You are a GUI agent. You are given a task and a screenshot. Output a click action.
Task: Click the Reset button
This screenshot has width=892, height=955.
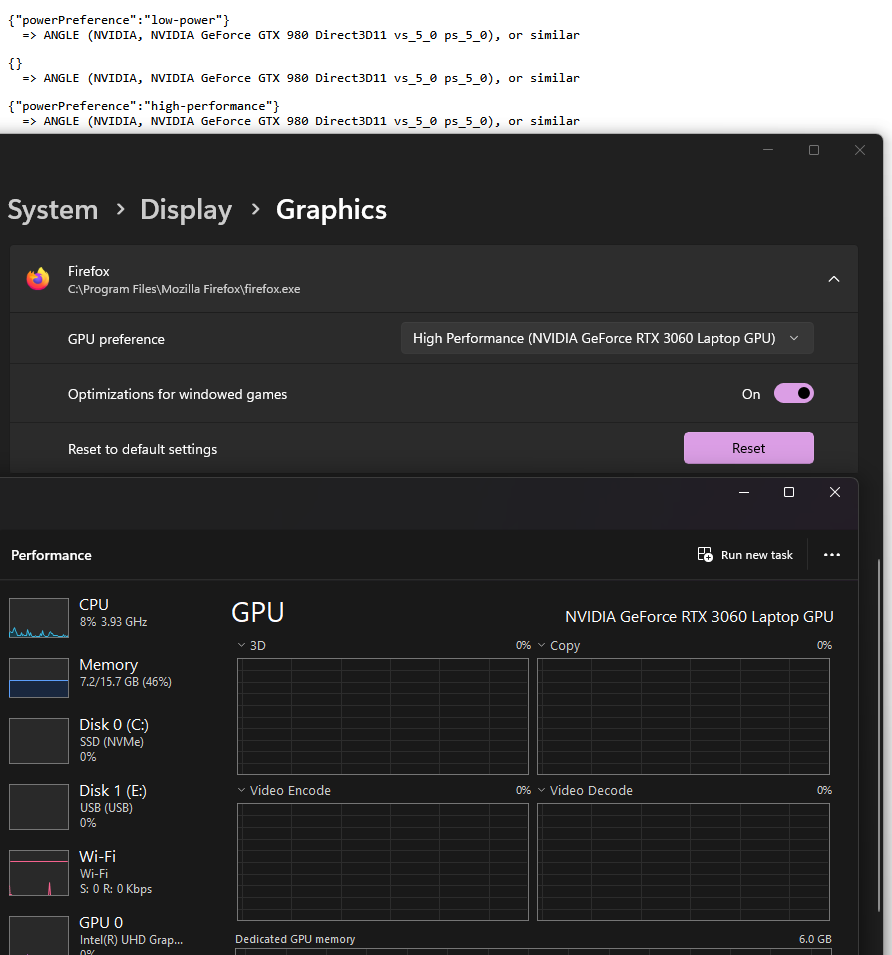[748, 448]
